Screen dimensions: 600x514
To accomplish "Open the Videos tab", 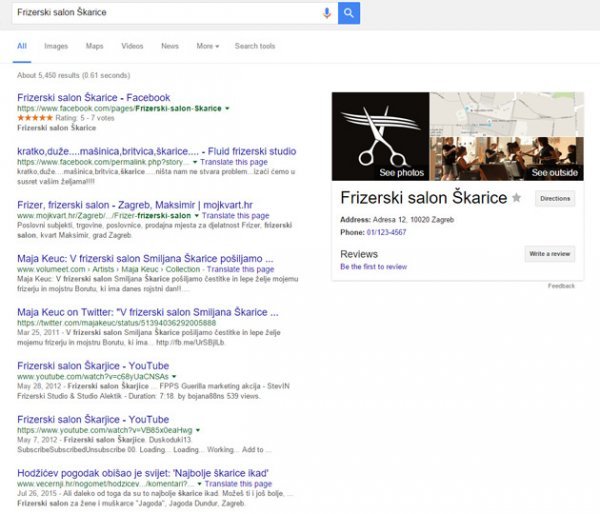I will [132, 46].
